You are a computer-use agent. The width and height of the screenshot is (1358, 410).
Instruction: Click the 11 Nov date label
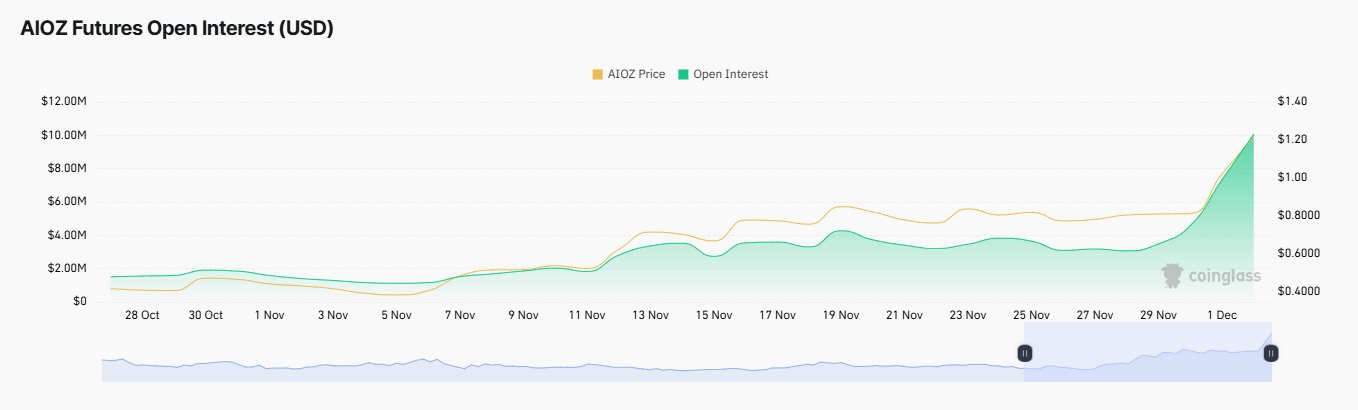[x=587, y=315]
